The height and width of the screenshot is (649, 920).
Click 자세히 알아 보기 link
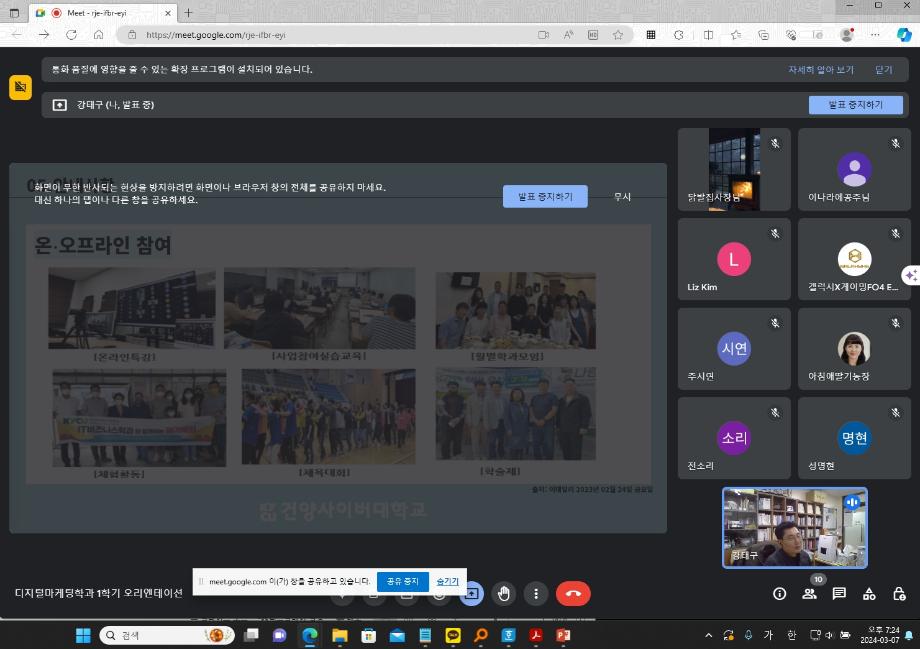pos(820,70)
